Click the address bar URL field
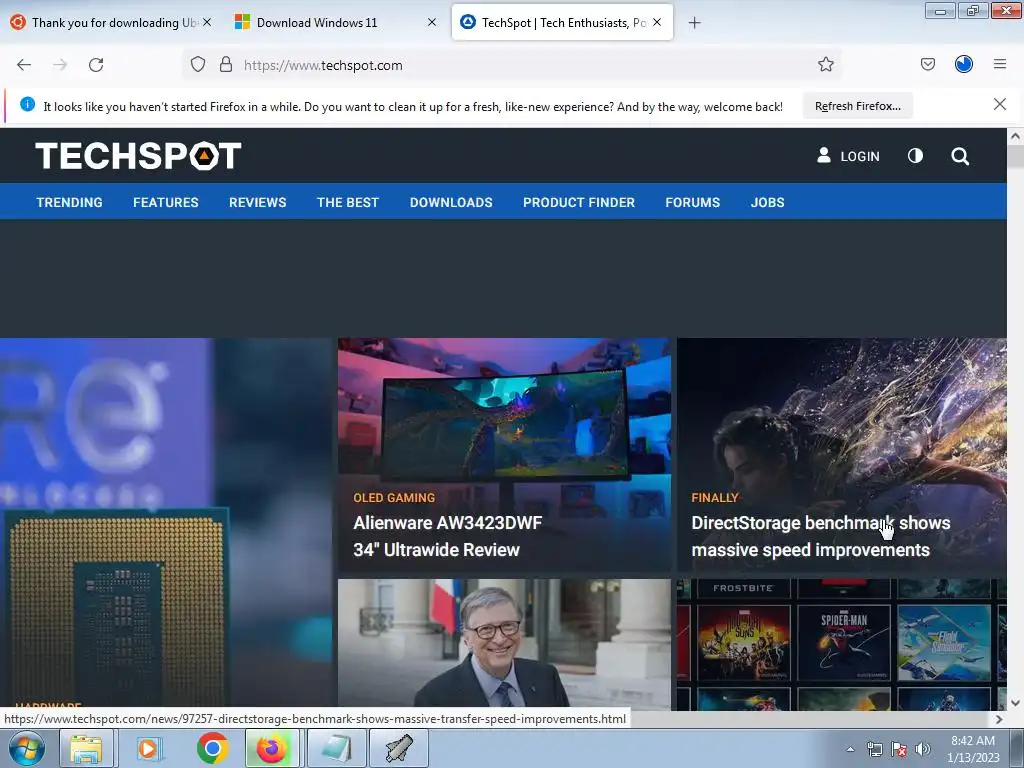The width and height of the screenshot is (1024, 768). pyautogui.click(x=511, y=65)
